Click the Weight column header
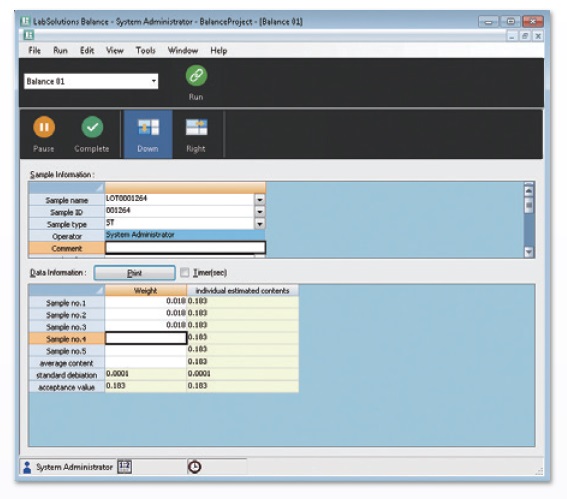This screenshot has height=499, width=567. pyautogui.click(x=146, y=290)
